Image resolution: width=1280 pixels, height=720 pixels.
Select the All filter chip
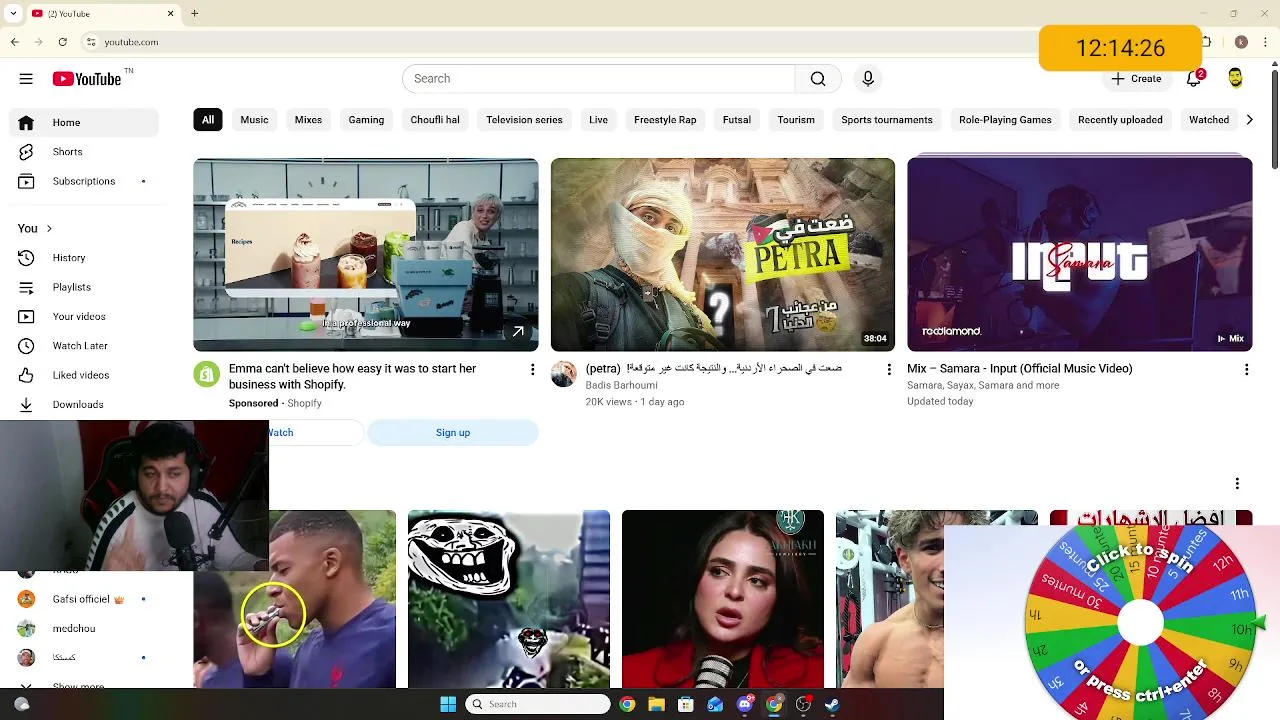208,120
